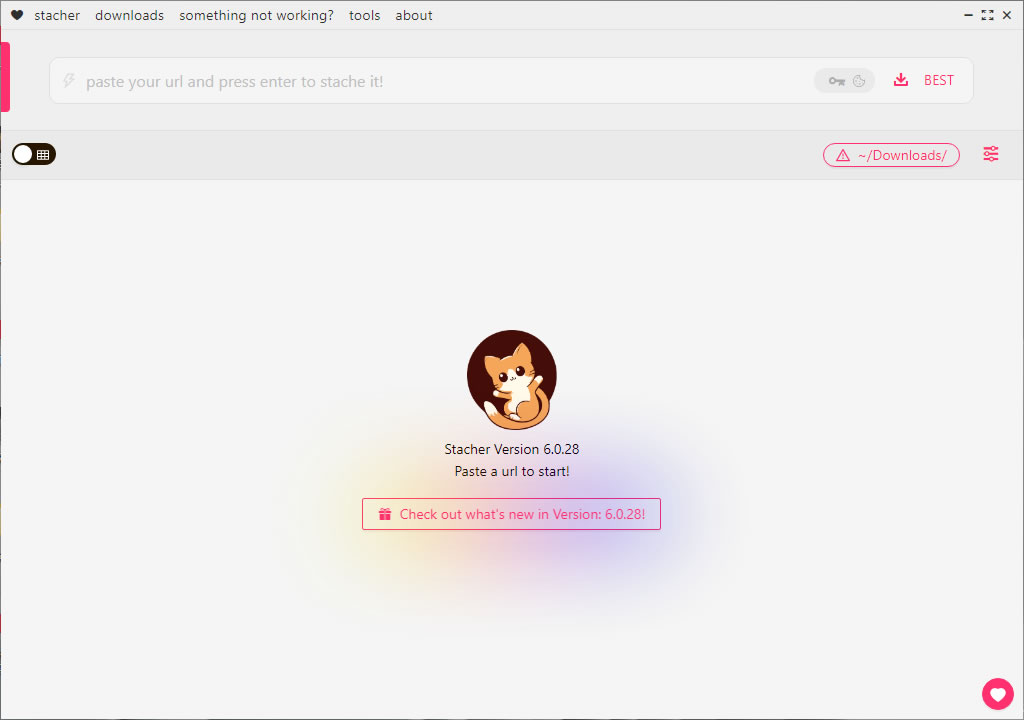
Task: Open the key and cookie authentication options
Action: (x=844, y=81)
